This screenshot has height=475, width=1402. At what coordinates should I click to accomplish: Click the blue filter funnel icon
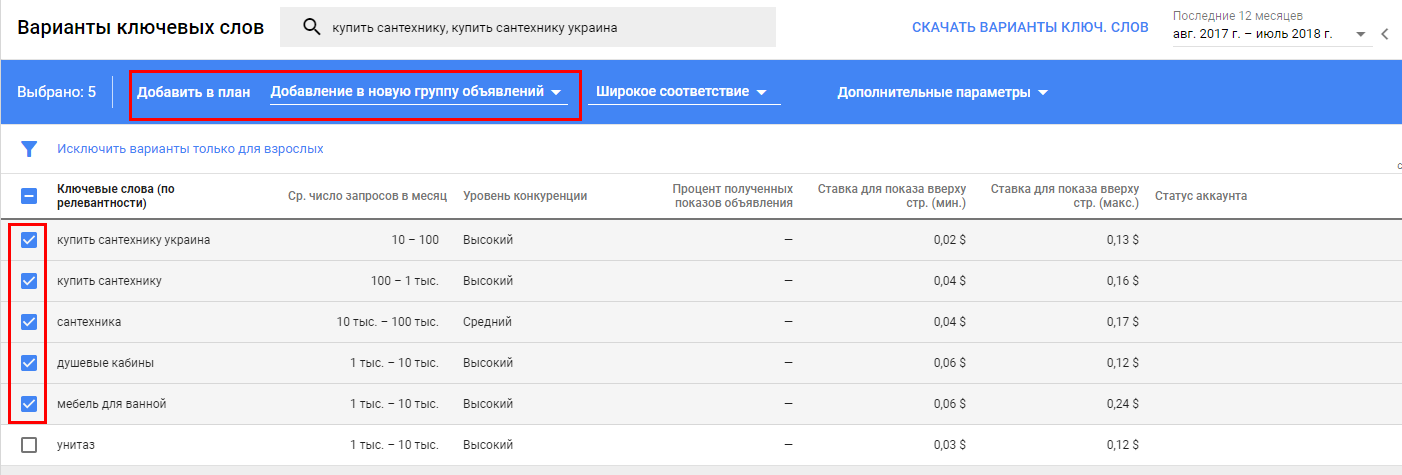(30, 149)
